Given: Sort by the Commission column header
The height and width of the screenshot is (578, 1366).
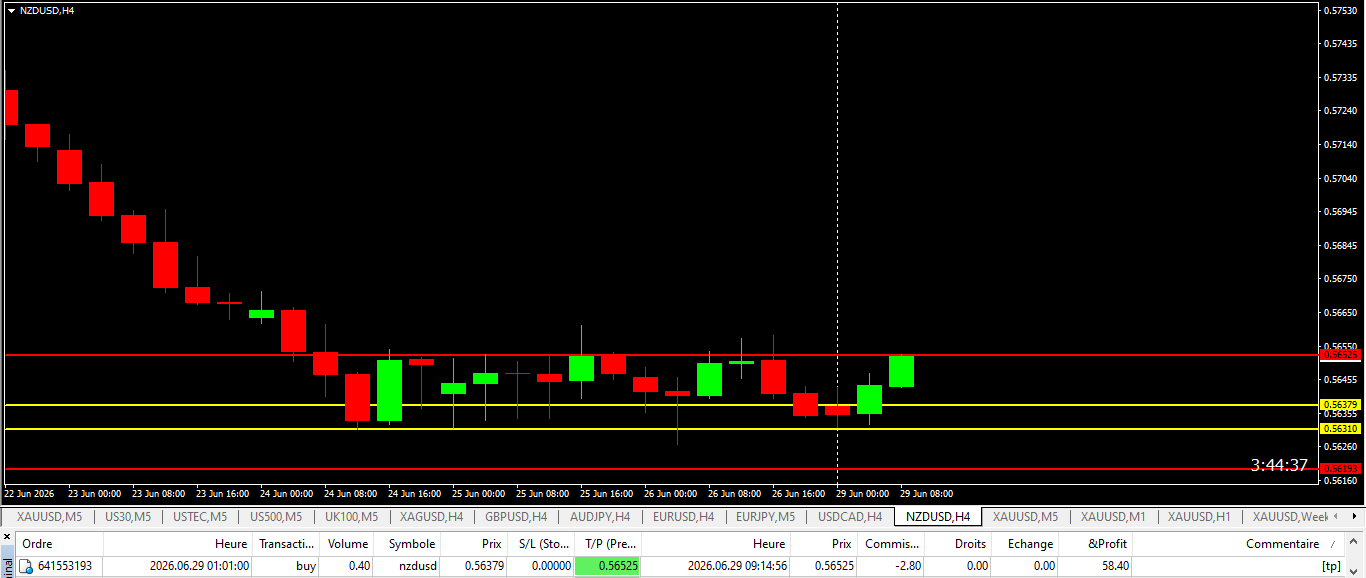Looking at the screenshot, I should (x=891, y=544).
